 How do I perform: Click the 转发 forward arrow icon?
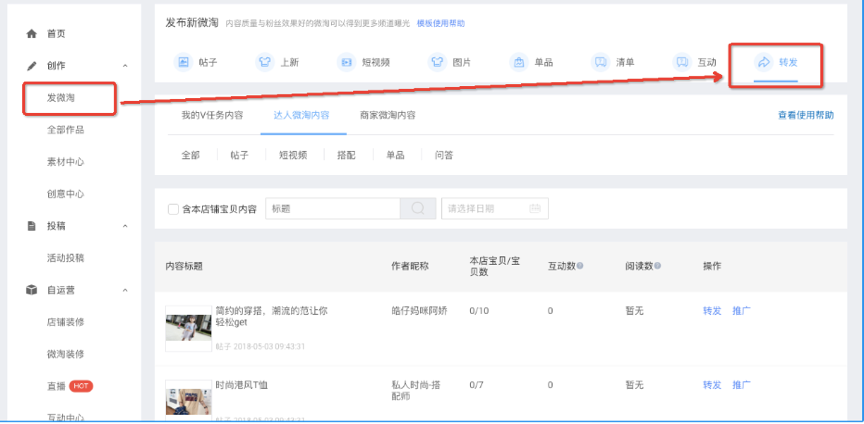763,62
